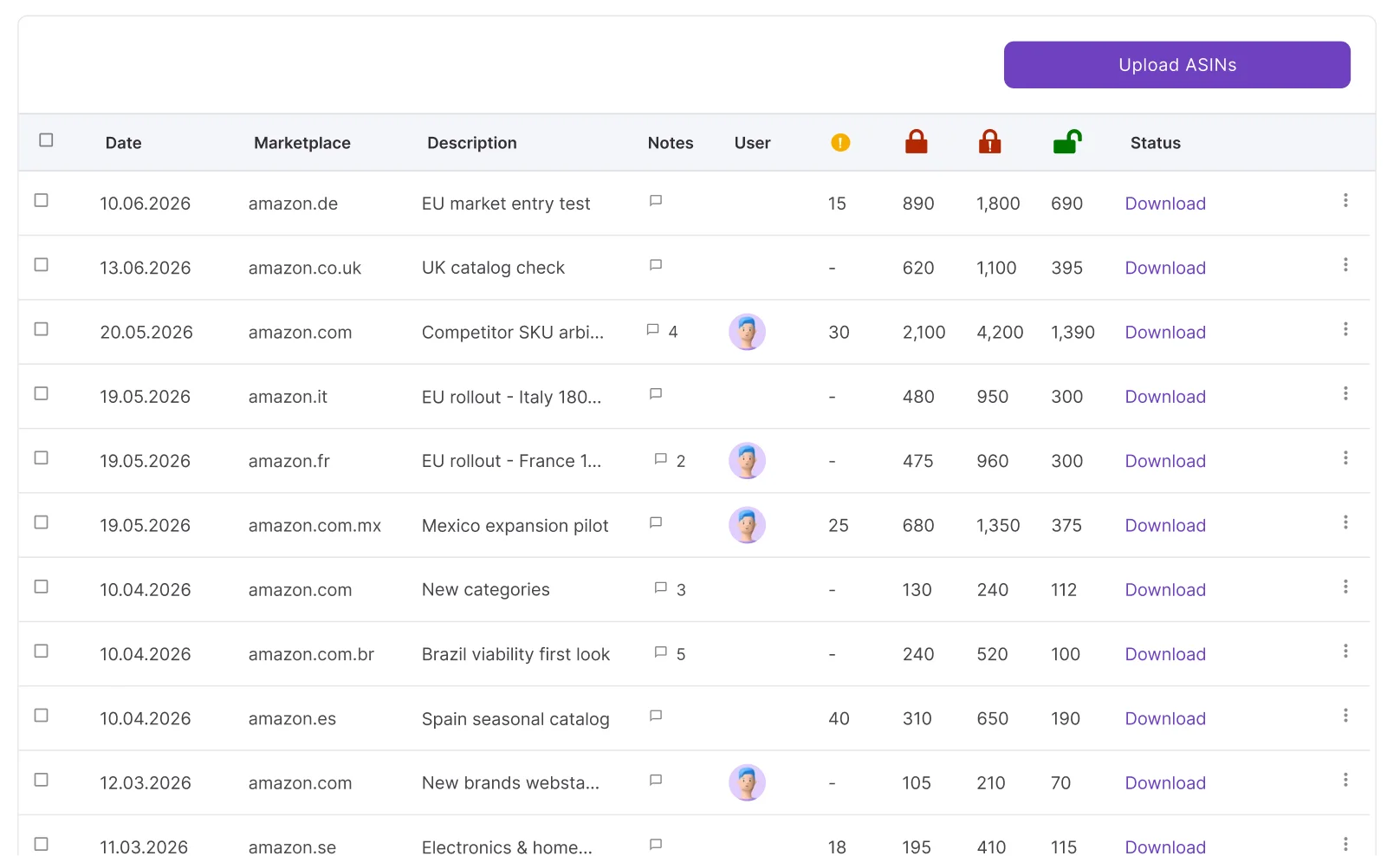Open three-dot menu for amazon.de row
This screenshot has height=856, width=1400.
coord(1345,201)
